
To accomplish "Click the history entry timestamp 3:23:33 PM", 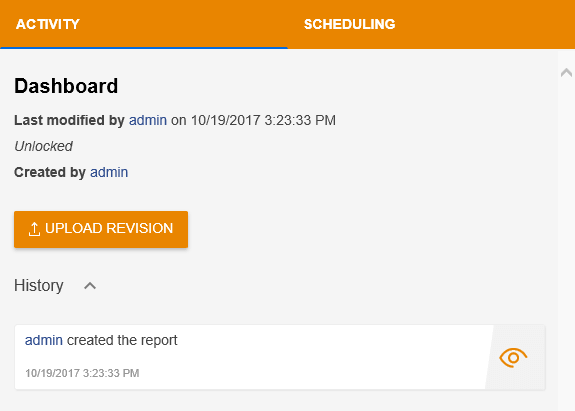I will click(x=111, y=373).
